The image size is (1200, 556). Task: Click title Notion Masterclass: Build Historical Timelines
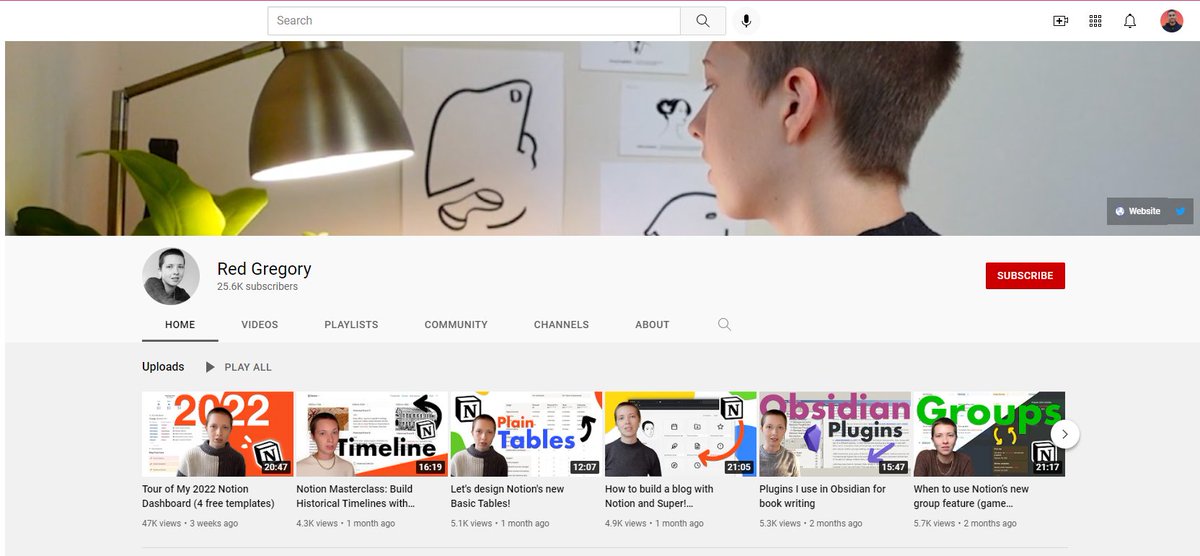355,496
